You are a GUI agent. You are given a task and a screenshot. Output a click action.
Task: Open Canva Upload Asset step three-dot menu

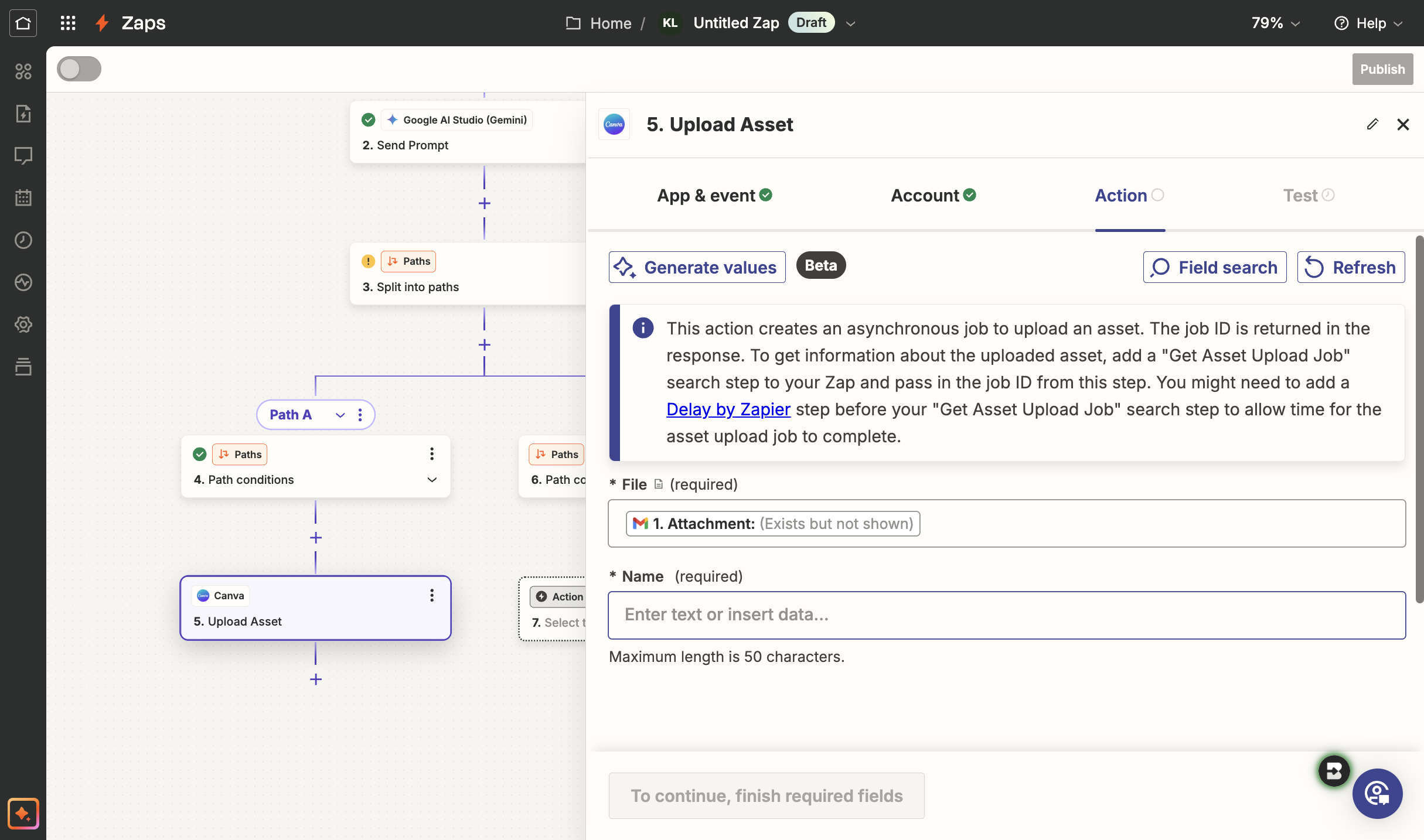pos(432,596)
